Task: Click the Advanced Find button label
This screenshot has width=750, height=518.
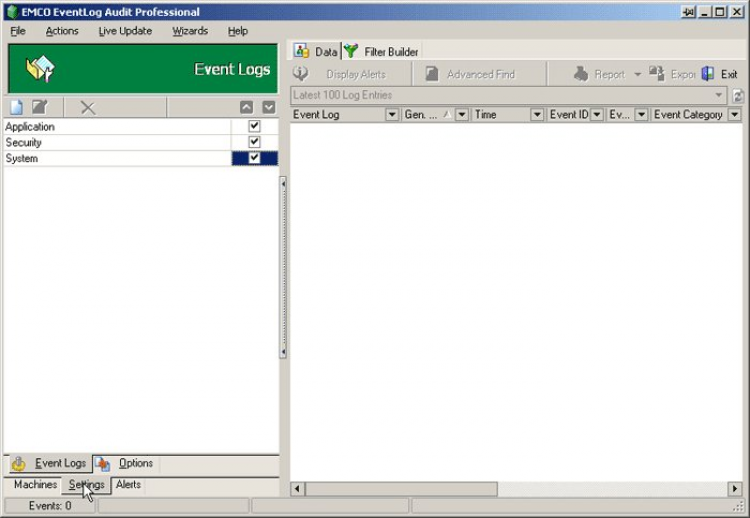Action: [481, 75]
